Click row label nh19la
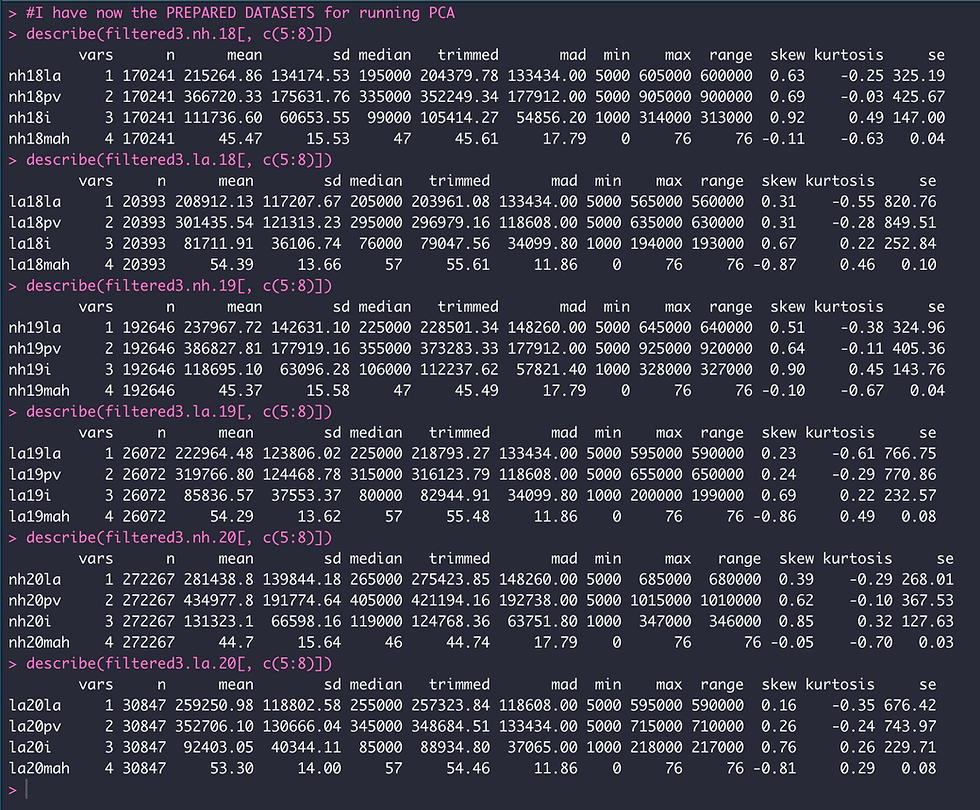The width and height of the screenshot is (980, 810). [x=35, y=328]
